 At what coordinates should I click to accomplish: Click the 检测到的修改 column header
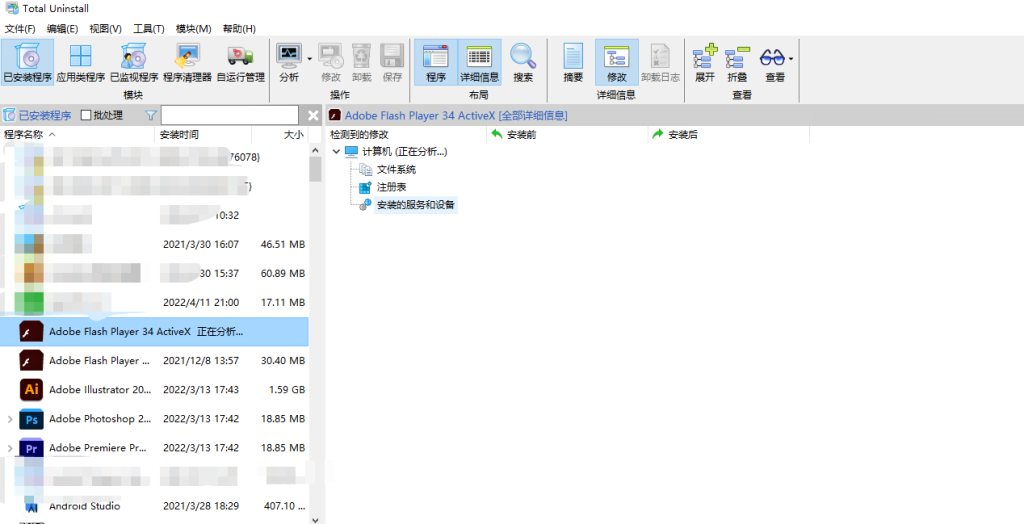click(406, 135)
